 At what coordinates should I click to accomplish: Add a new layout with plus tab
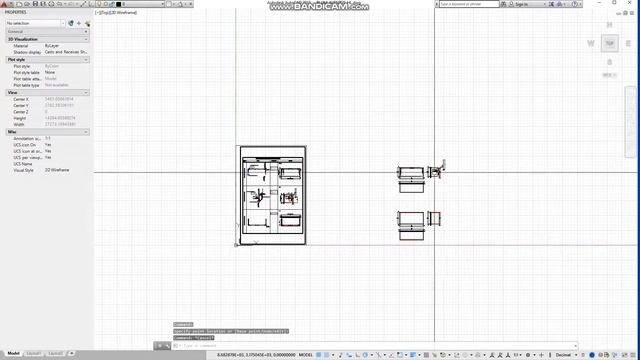pos(71,353)
